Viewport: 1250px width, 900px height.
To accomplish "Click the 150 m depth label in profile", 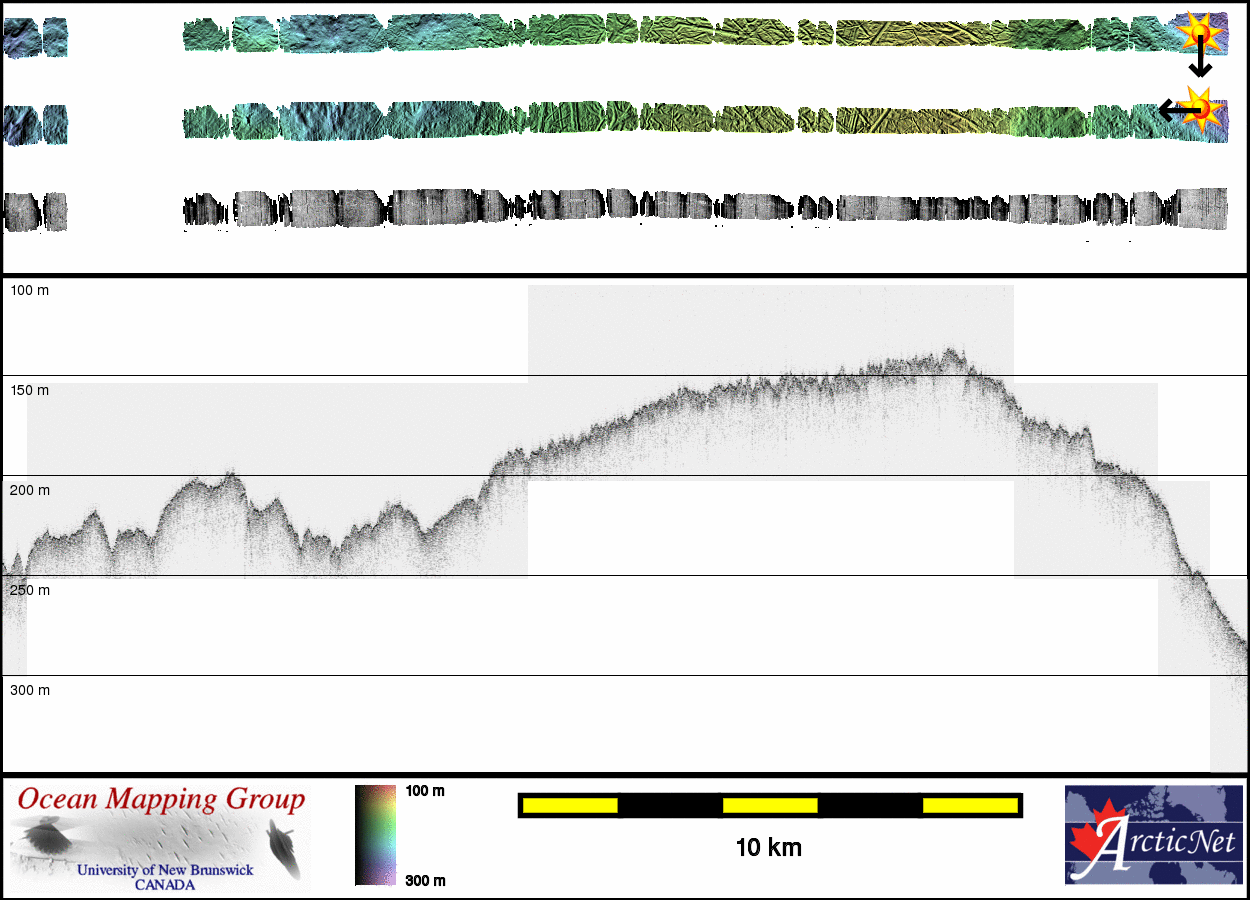I will [29, 390].
